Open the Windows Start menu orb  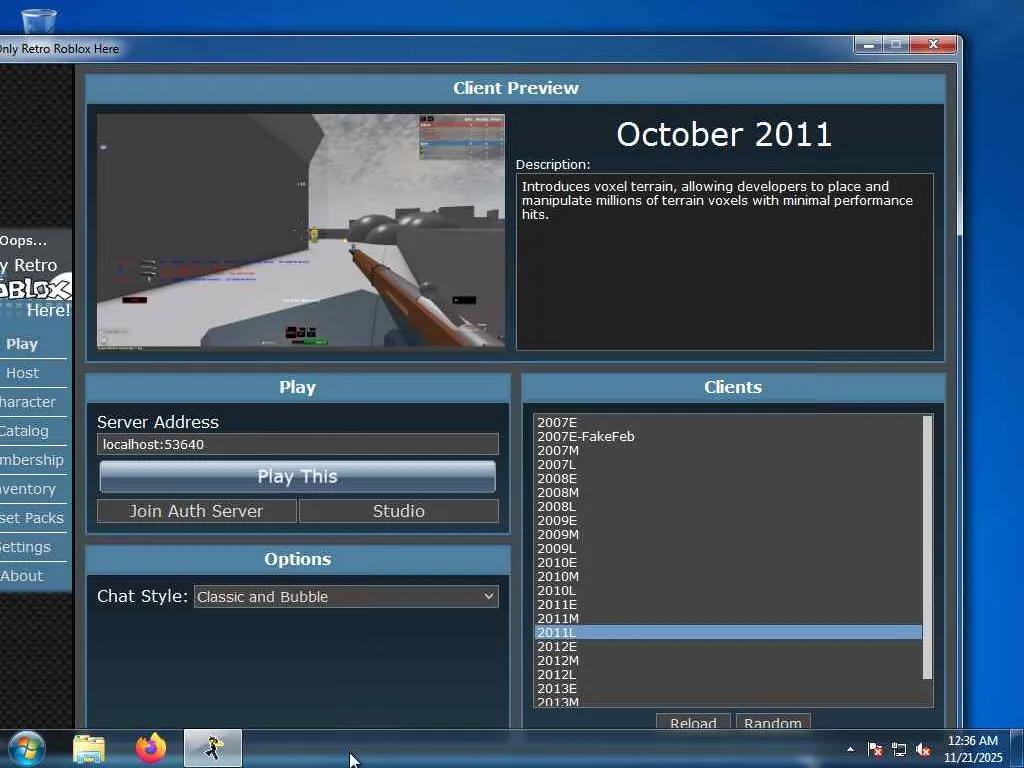[27, 748]
